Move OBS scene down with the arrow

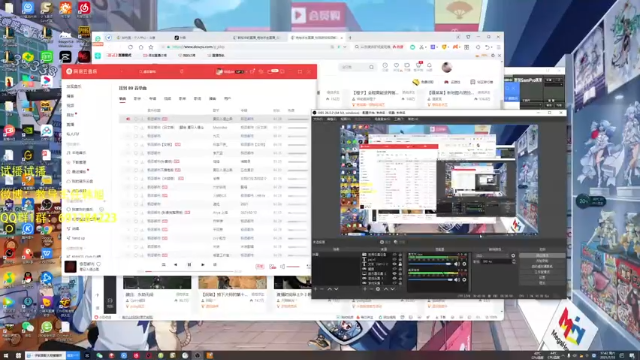336,289
